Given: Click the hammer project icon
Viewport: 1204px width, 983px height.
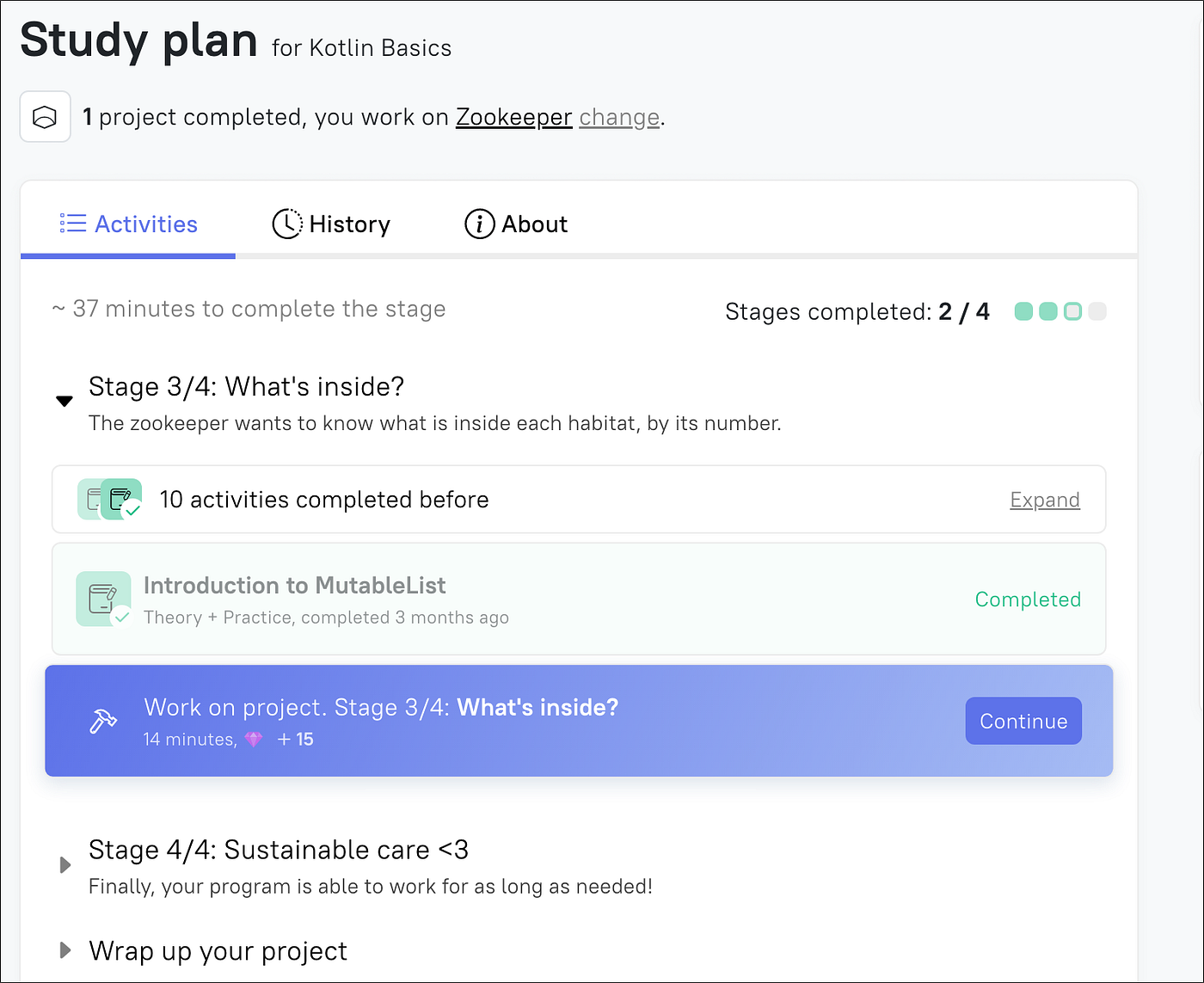Looking at the screenshot, I should tap(103, 721).
